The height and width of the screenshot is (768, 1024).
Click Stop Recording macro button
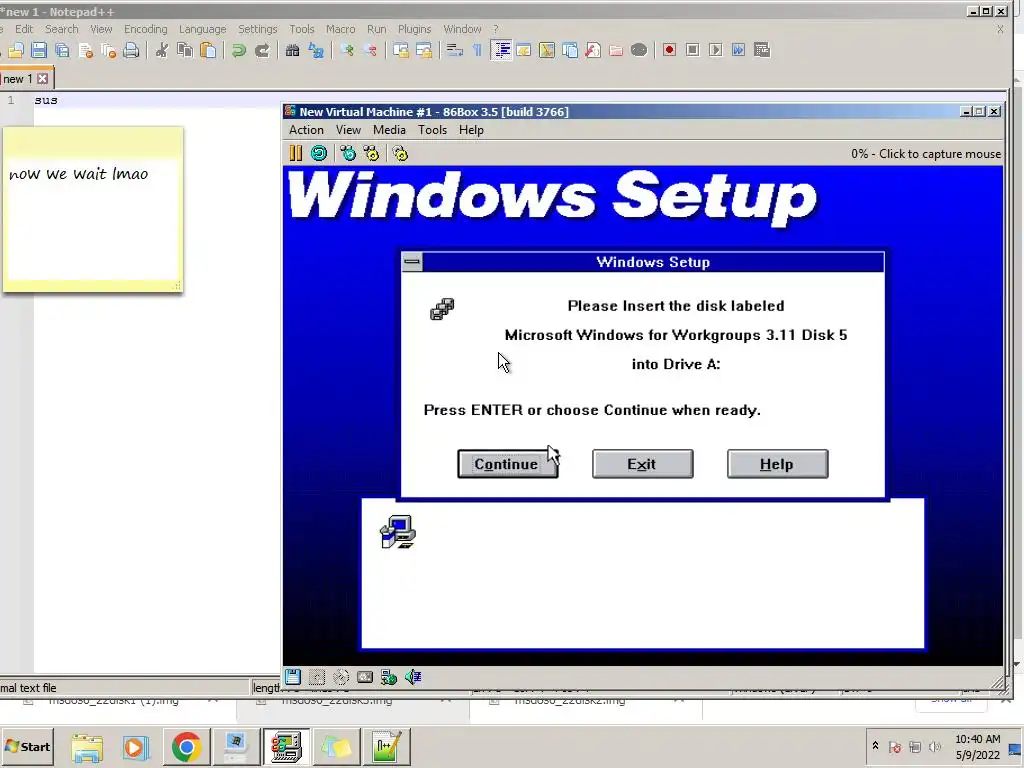pos(693,50)
